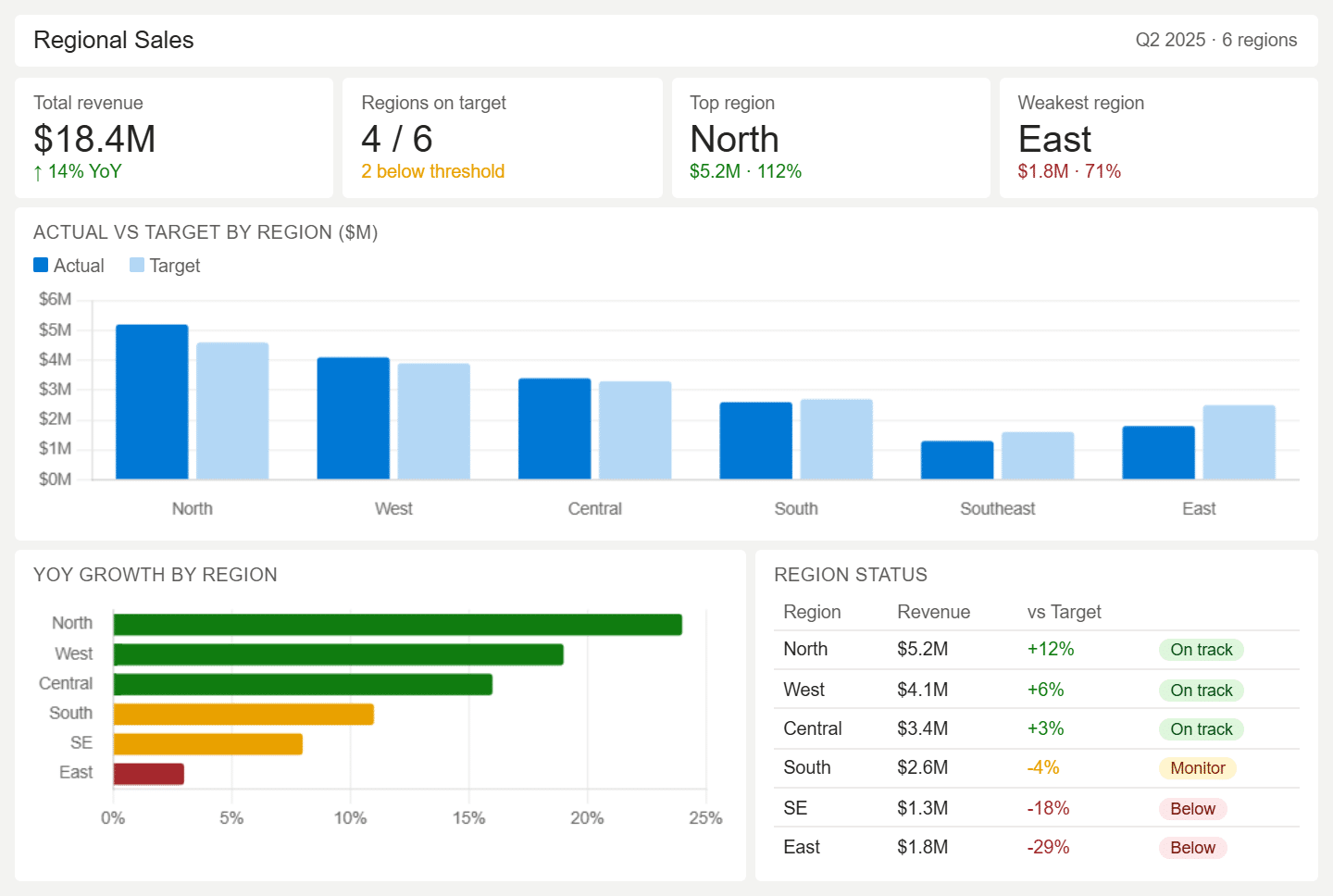Click the North top region value
This screenshot has height=896, width=1333.
[x=734, y=139]
